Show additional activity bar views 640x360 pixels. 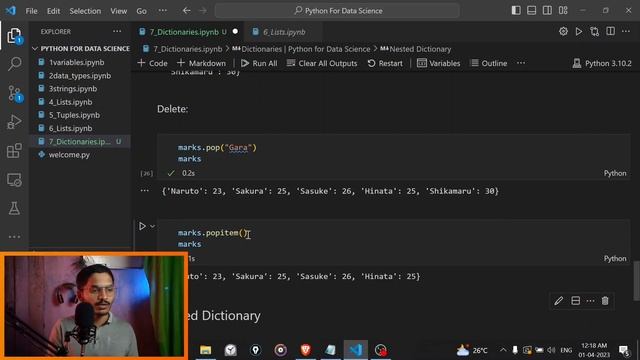coord(14,237)
